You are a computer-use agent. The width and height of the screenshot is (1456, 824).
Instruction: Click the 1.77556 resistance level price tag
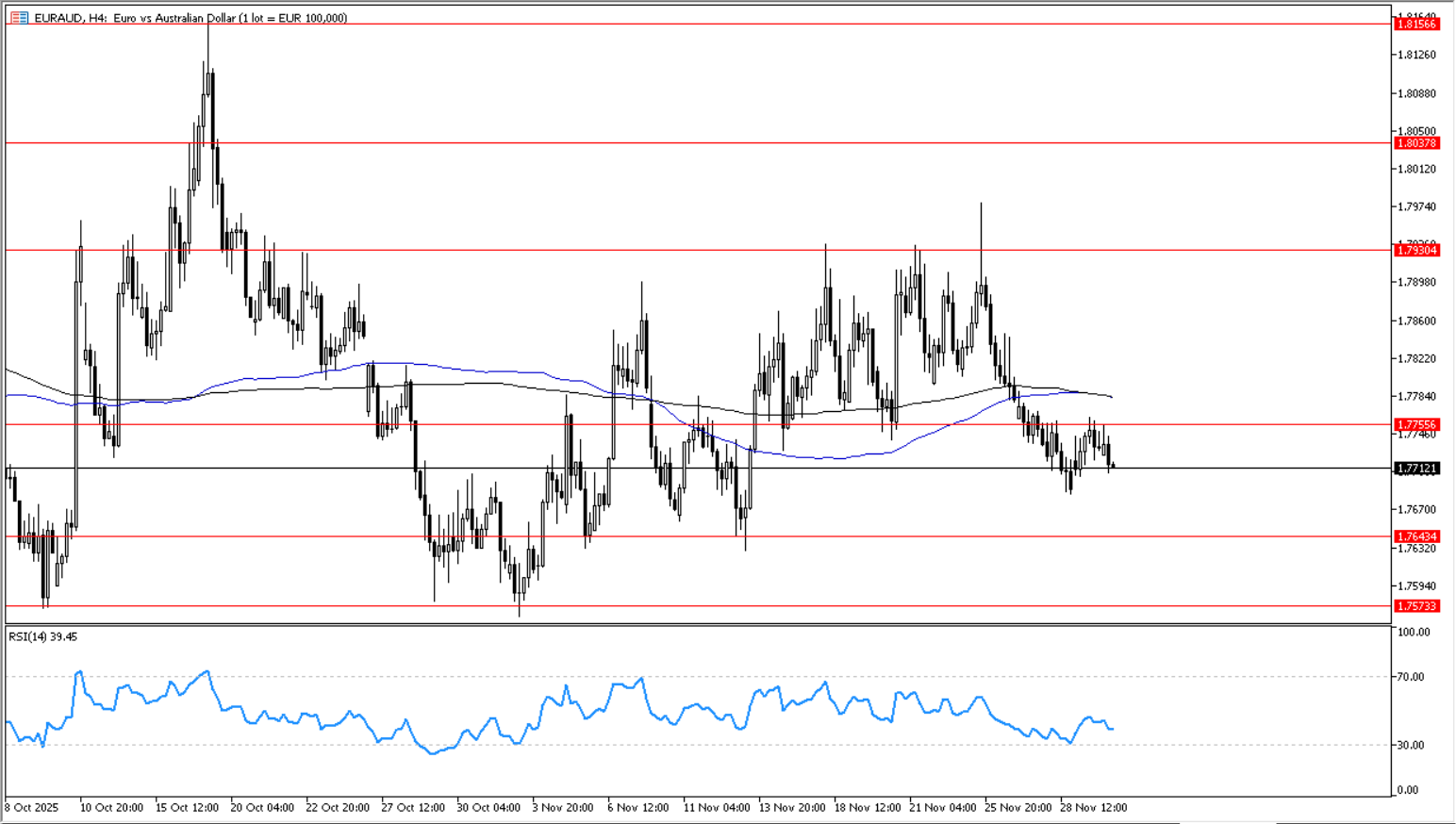pyautogui.click(x=1416, y=425)
